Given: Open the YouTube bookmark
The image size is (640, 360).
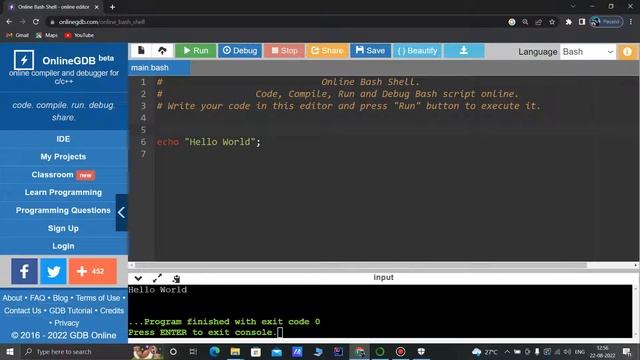Looking at the screenshot, I should click(80, 35).
